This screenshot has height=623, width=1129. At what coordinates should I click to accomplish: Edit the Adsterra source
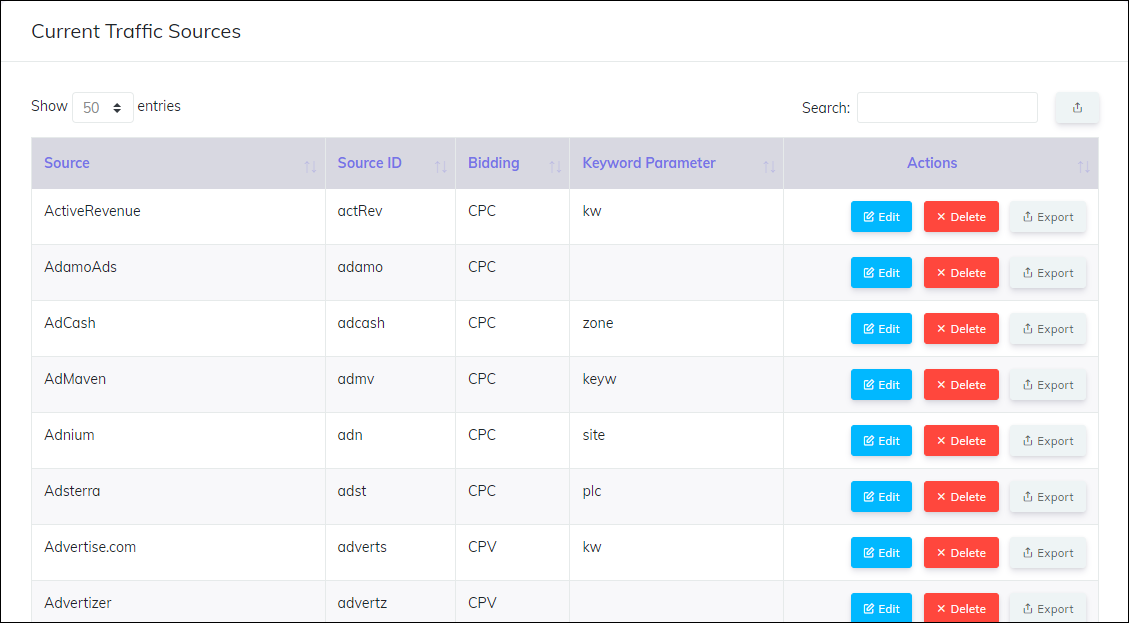[881, 497]
